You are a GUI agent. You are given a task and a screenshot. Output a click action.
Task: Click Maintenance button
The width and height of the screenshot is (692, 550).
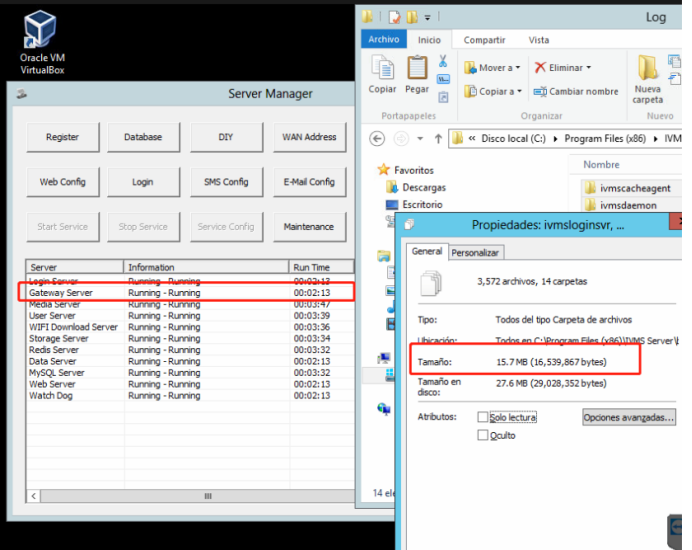point(309,227)
